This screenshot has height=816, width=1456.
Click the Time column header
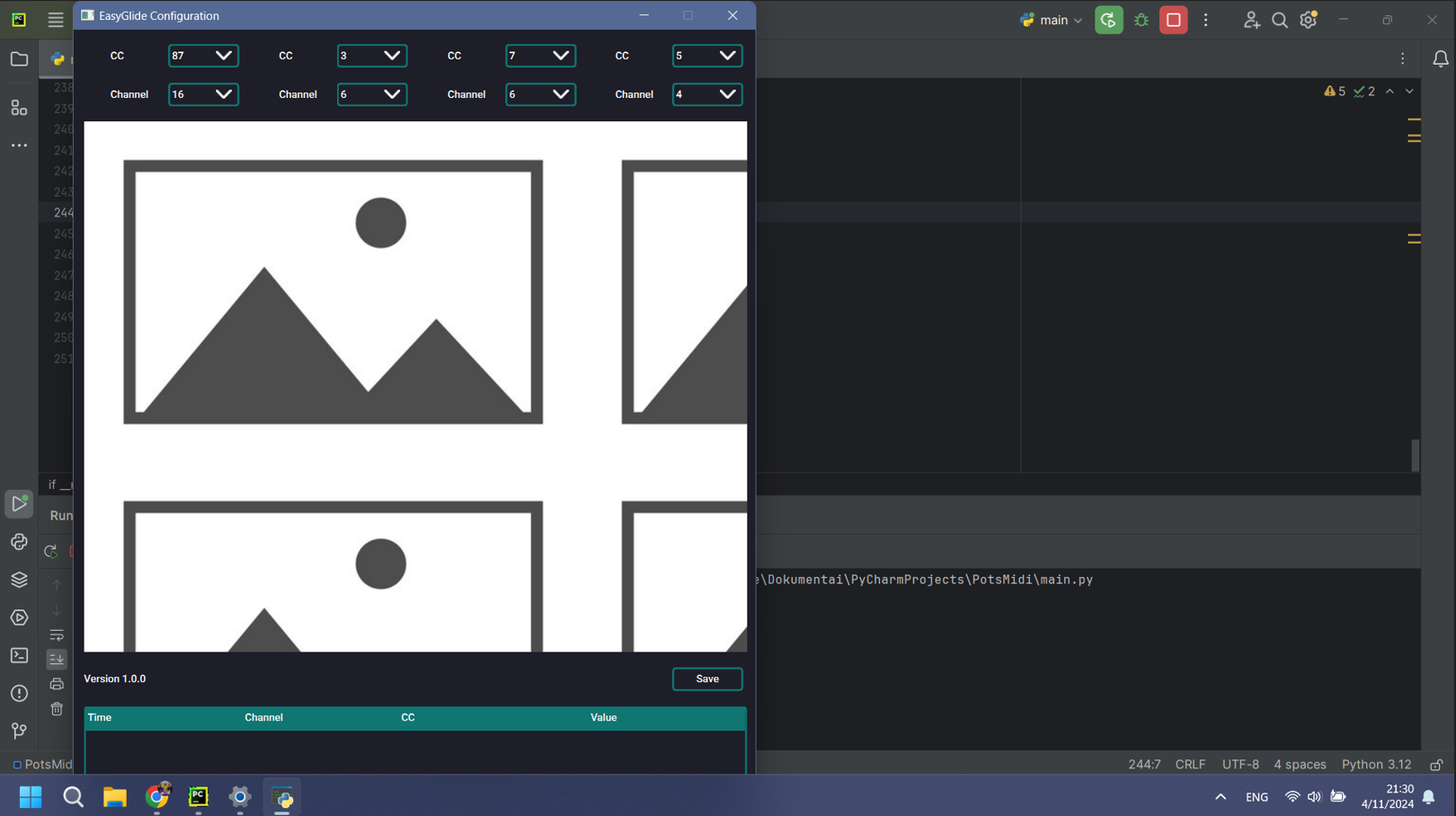100,718
